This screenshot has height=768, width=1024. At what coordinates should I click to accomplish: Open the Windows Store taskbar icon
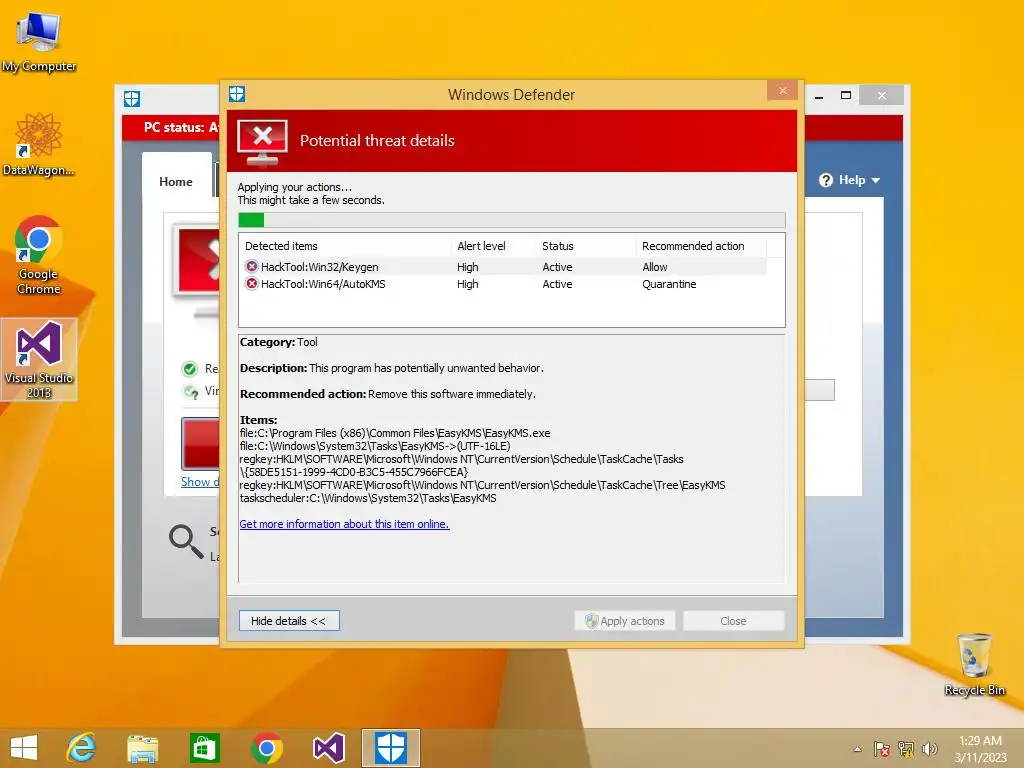[204, 748]
